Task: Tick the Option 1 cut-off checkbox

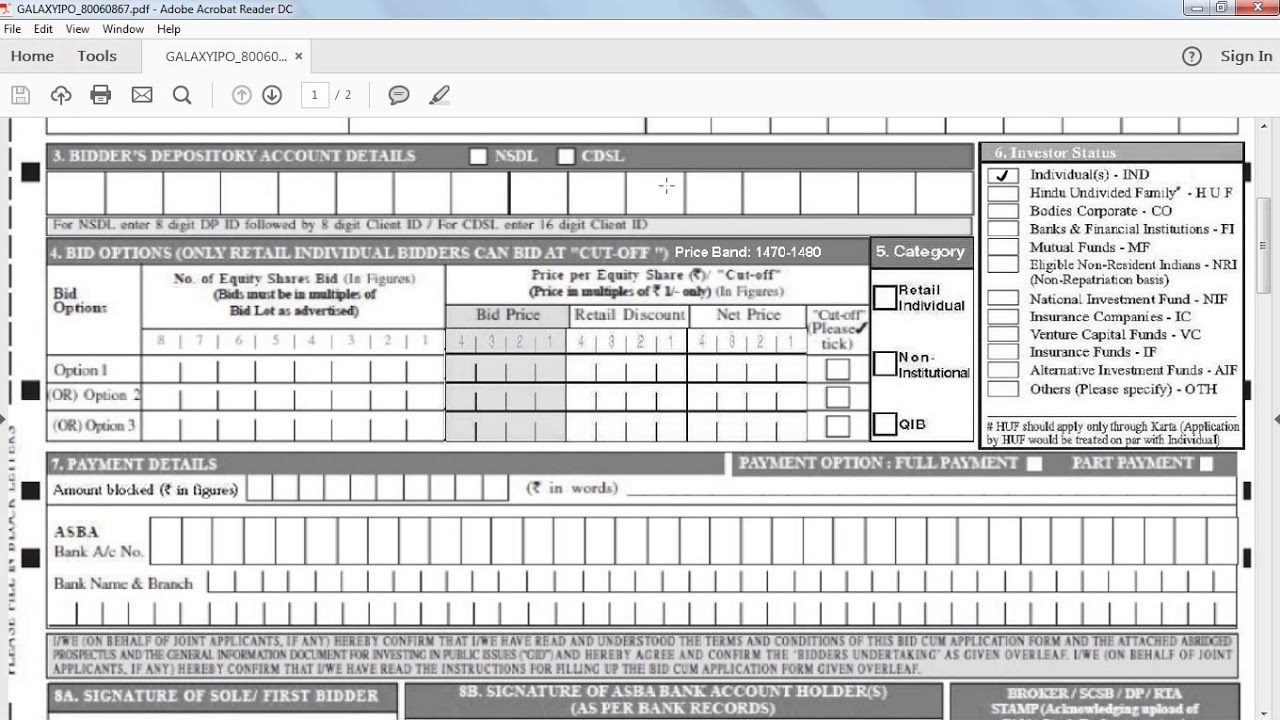Action: pos(838,369)
